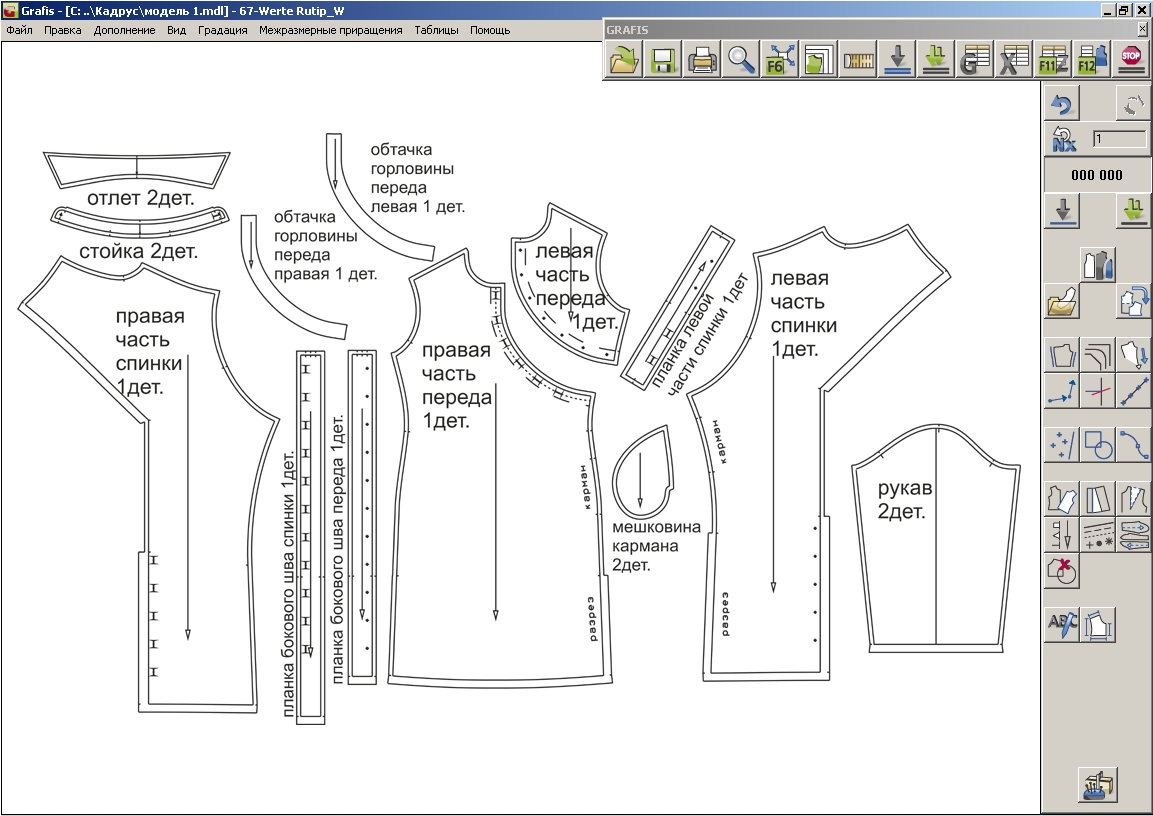This screenshot has height=816, width=1153.
Task: Click the pattern piece dimension icon
Action: pos(1098,625)
